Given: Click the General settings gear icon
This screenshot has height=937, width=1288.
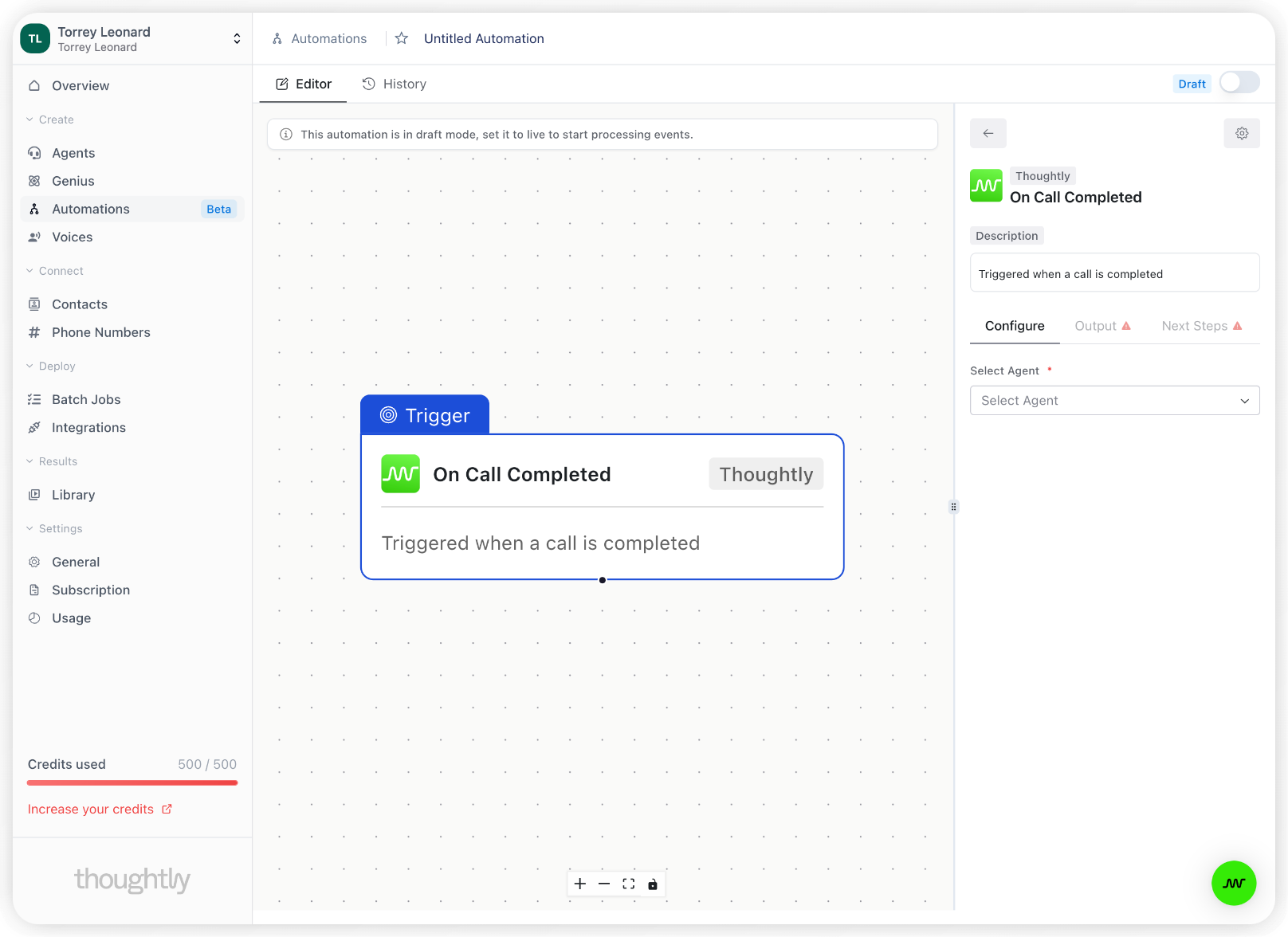Looking at the screenshot, I should [x=34, y=562].
